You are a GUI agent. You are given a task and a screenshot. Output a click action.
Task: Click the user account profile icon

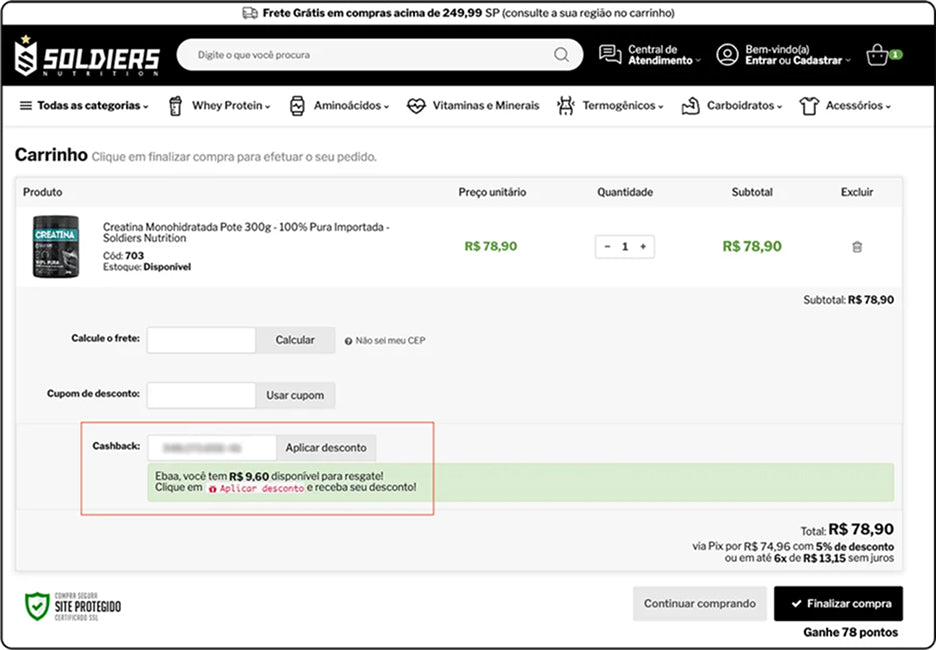(728, 55)
